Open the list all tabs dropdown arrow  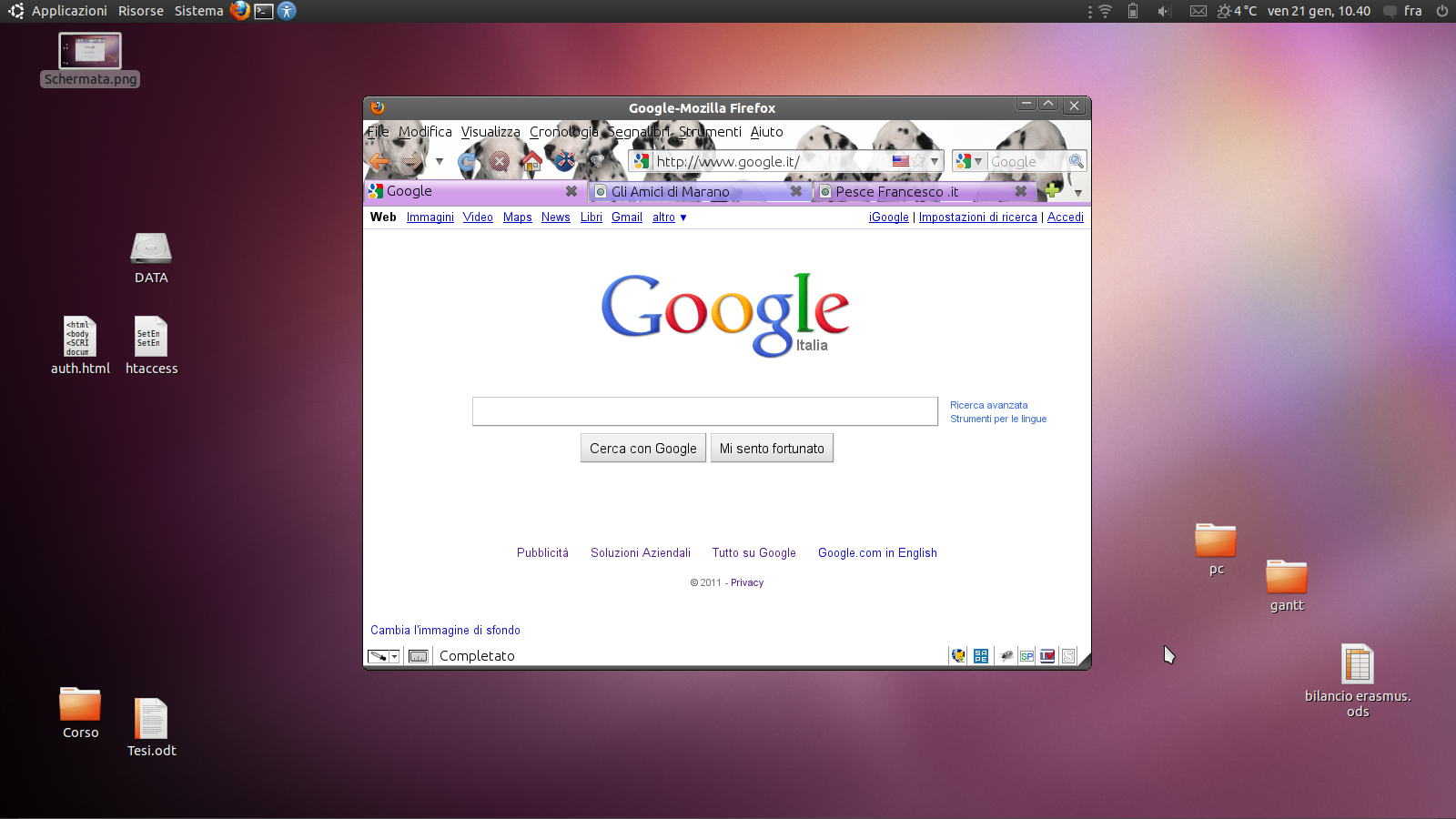coord(1078,192)
